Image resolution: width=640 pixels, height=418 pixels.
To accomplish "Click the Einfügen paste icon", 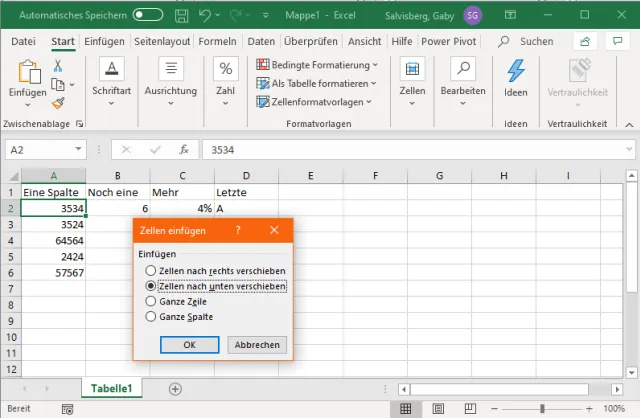I will pos(27,72).
